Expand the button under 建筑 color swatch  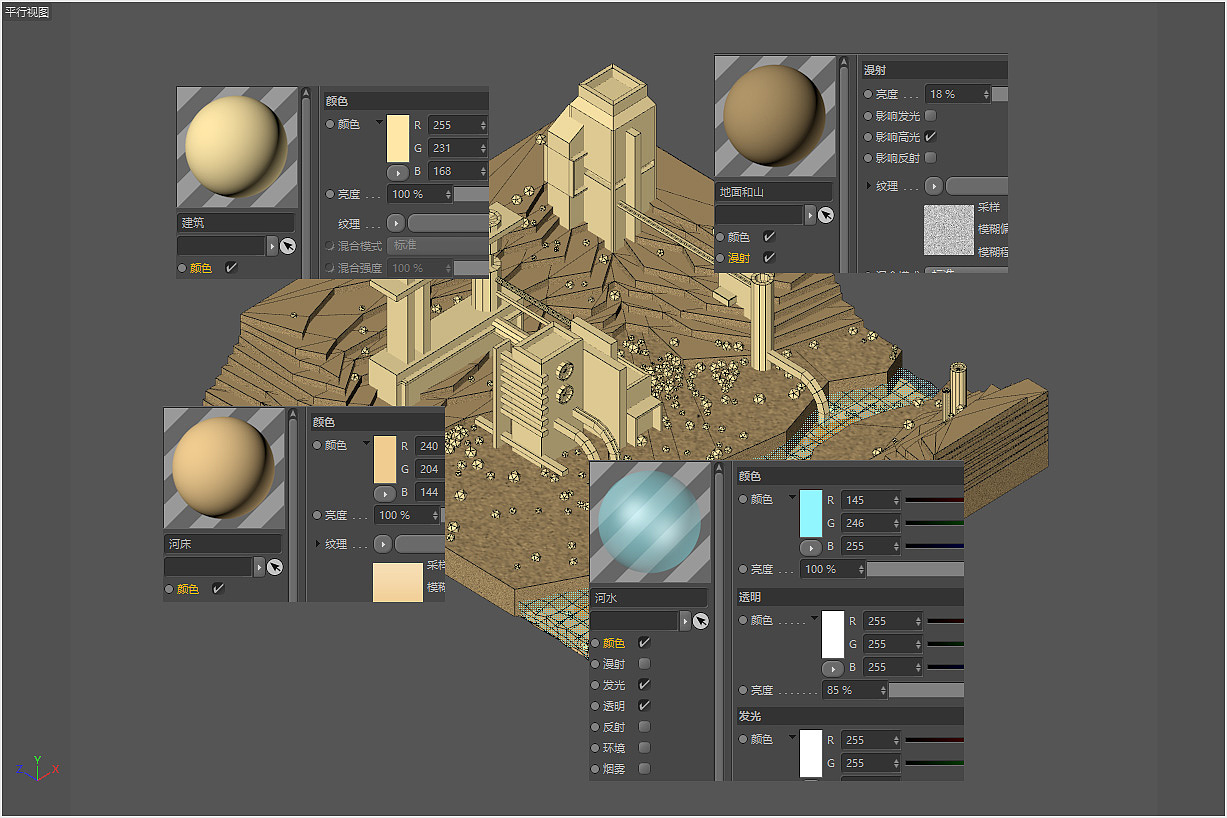pyautogui.click(x=398, y=172)
